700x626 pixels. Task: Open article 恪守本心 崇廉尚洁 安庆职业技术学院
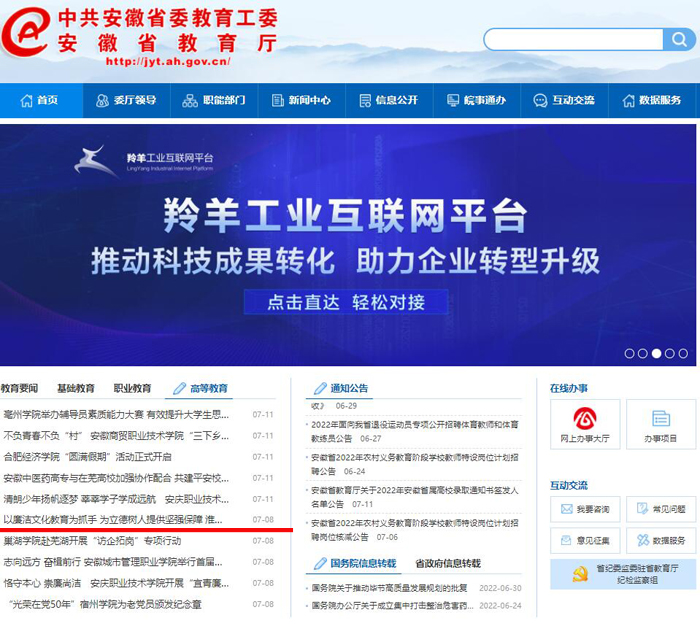[116, 583]
